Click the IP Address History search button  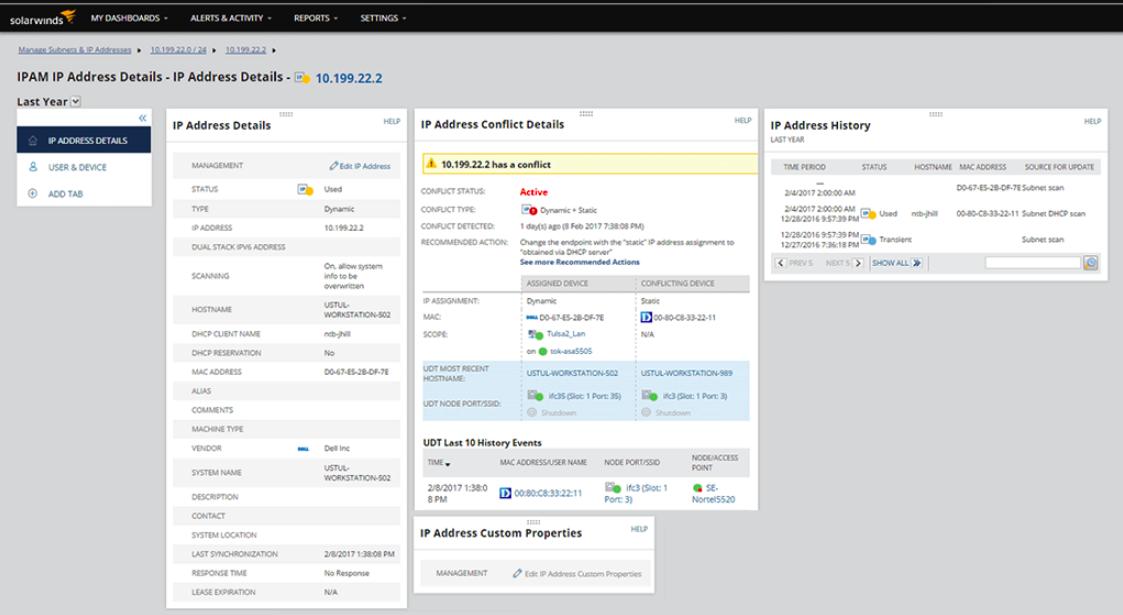coord(1091,263)
